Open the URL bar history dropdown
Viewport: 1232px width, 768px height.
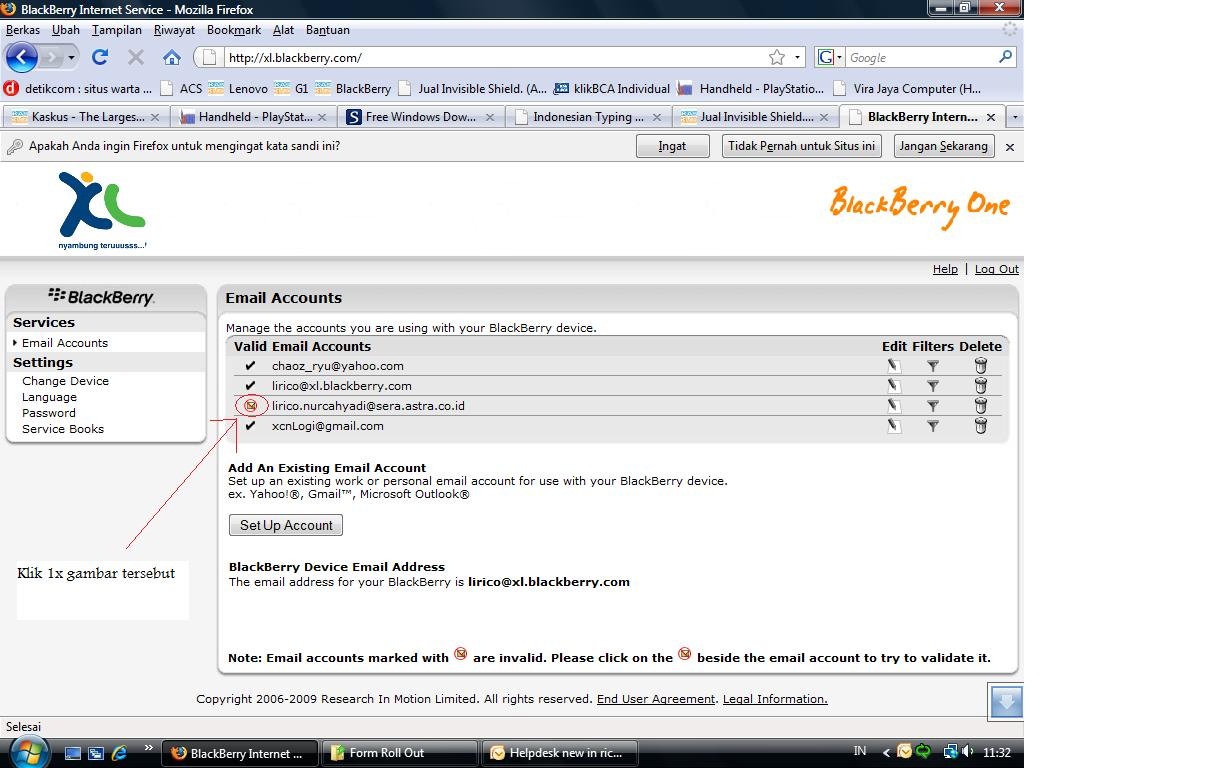tap(798, 58)
